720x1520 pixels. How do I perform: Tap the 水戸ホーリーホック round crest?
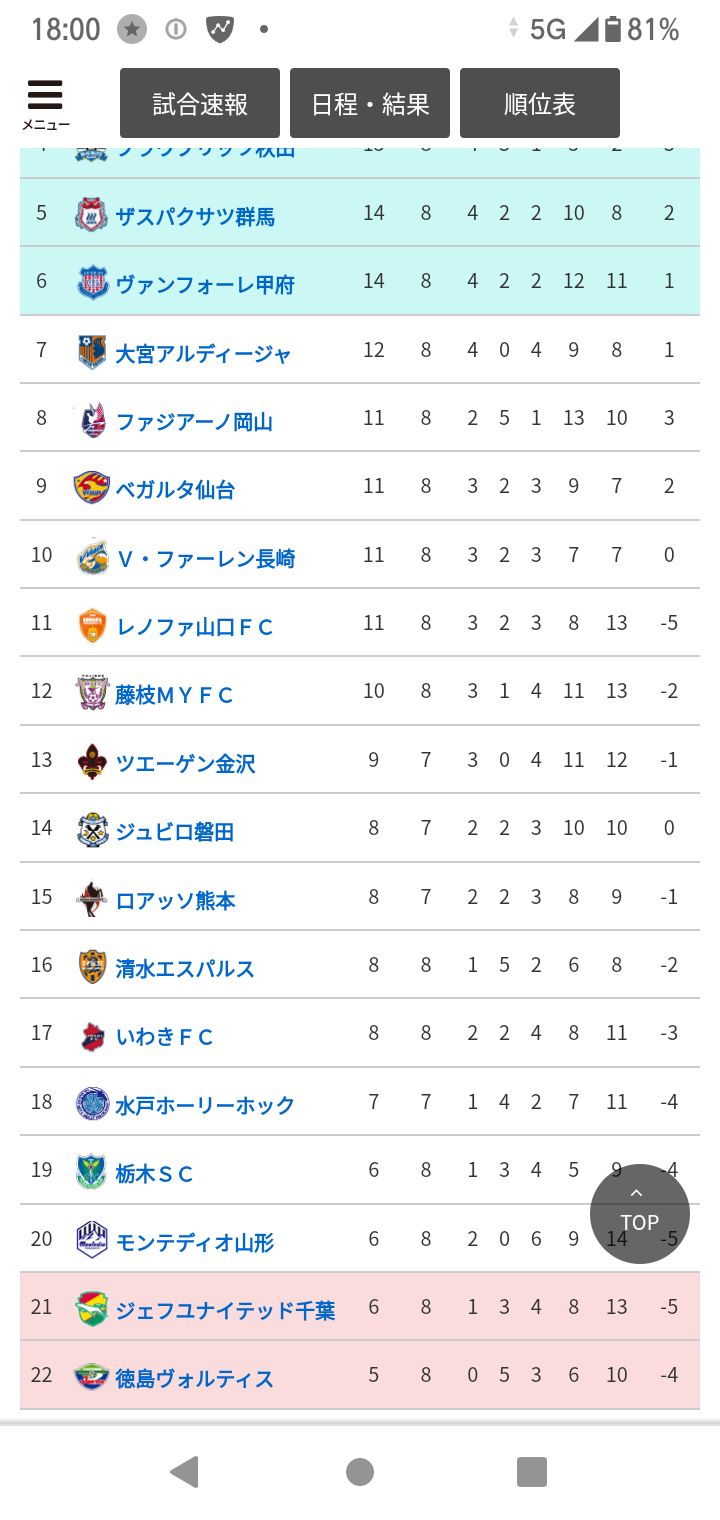click(x=92, y=1104)
